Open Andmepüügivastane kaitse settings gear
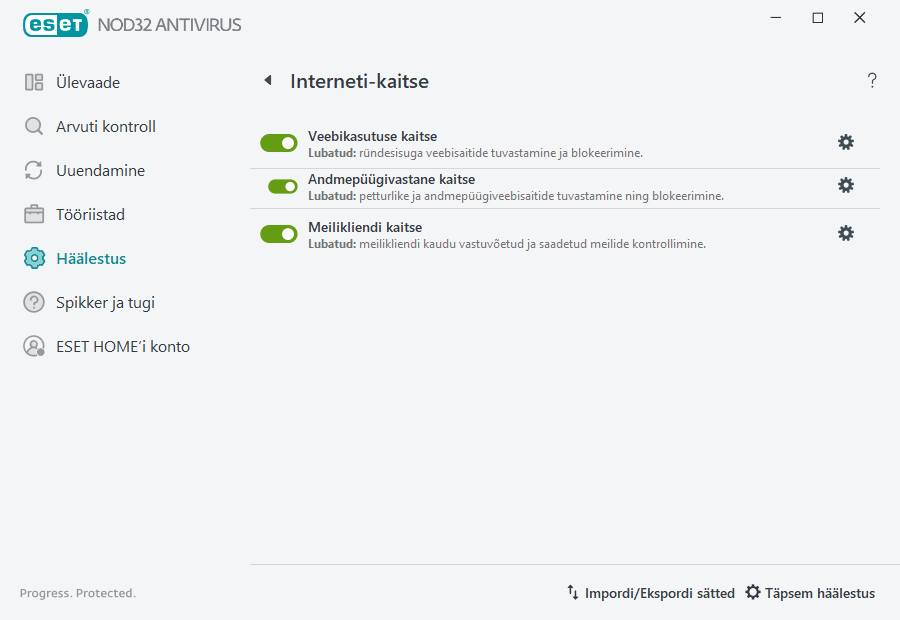The width and height of the screenshot is (900, 620). pos(846,185)
